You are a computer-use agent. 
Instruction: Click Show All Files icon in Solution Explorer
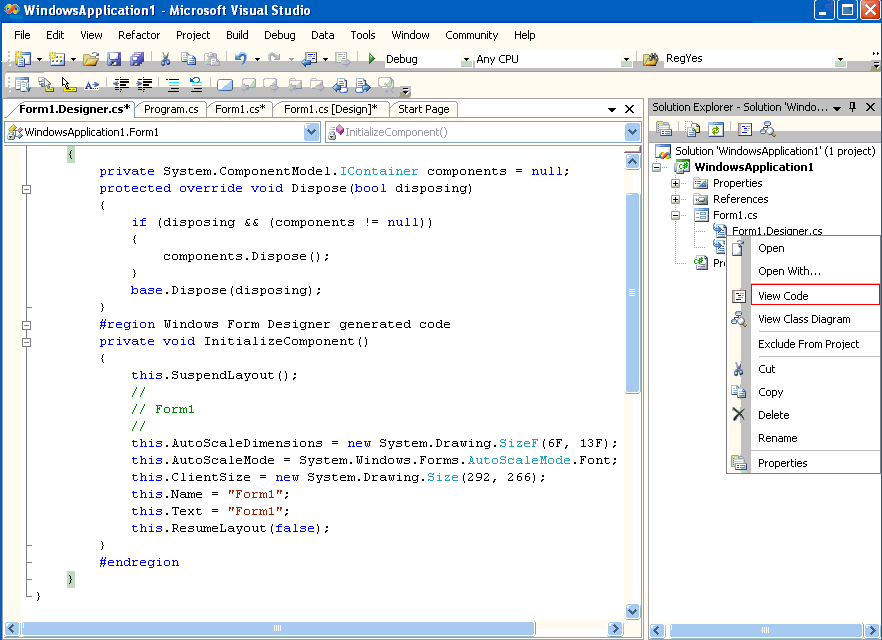[692, 129]
